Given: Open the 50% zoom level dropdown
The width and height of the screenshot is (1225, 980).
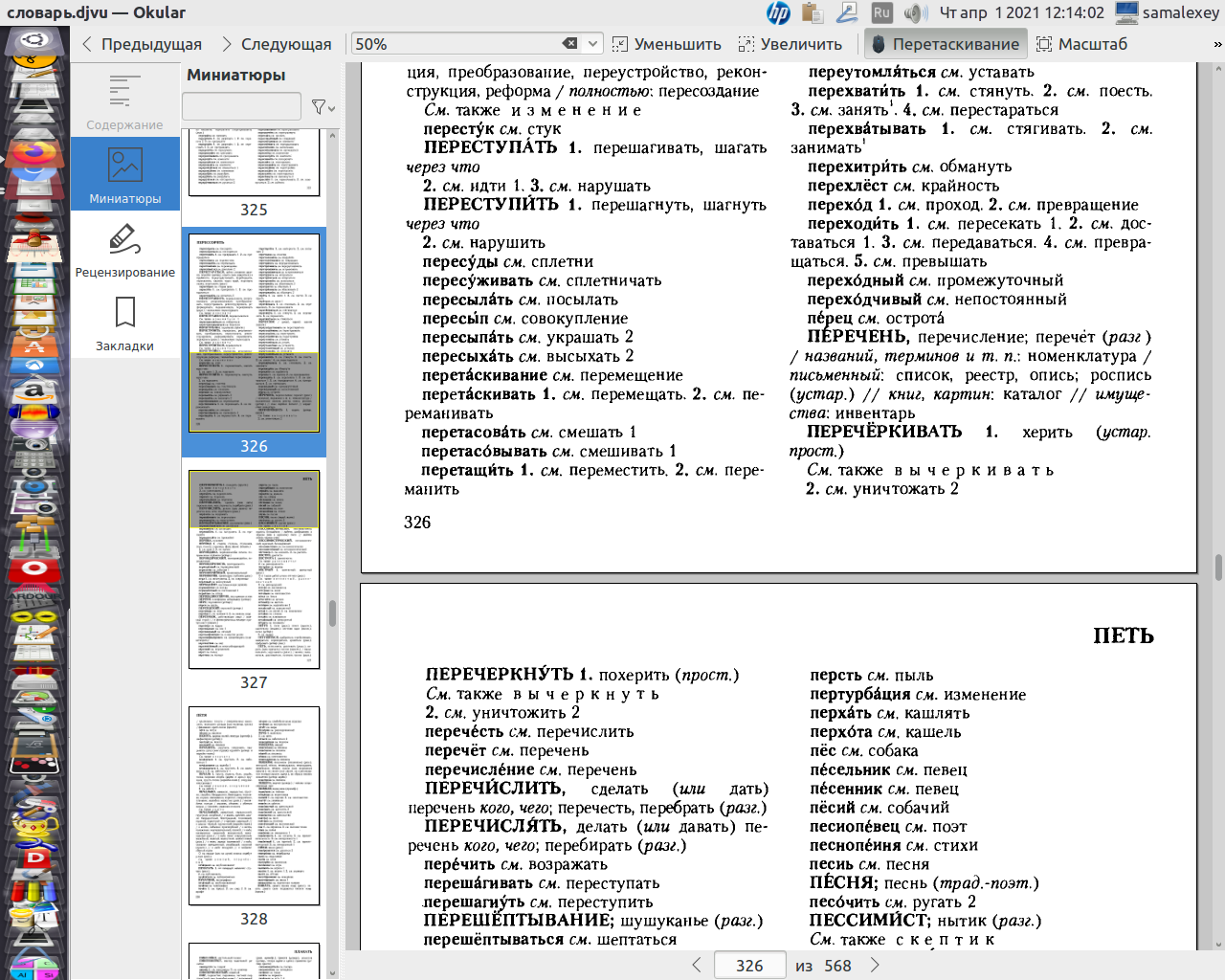Looking at the screenshot, I should pos(593,44).
